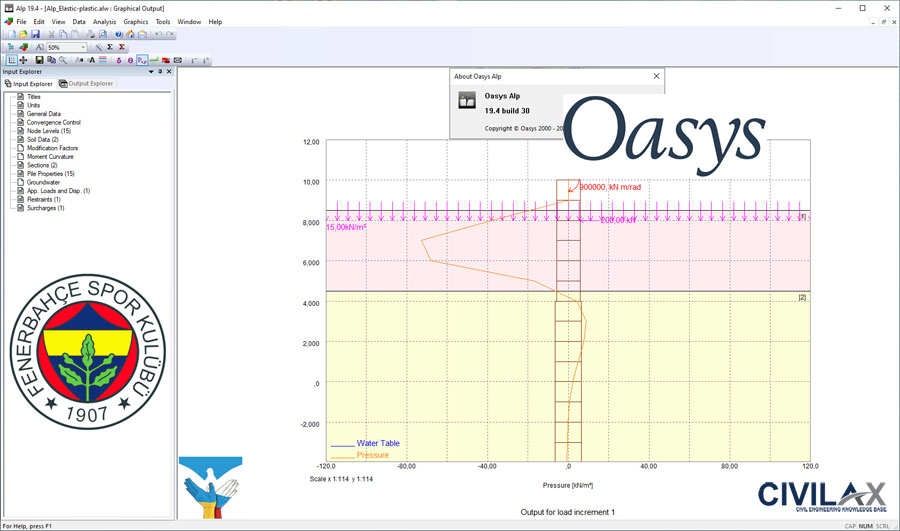Open the Window menu

pyautogui.click(x=189, y=22)
